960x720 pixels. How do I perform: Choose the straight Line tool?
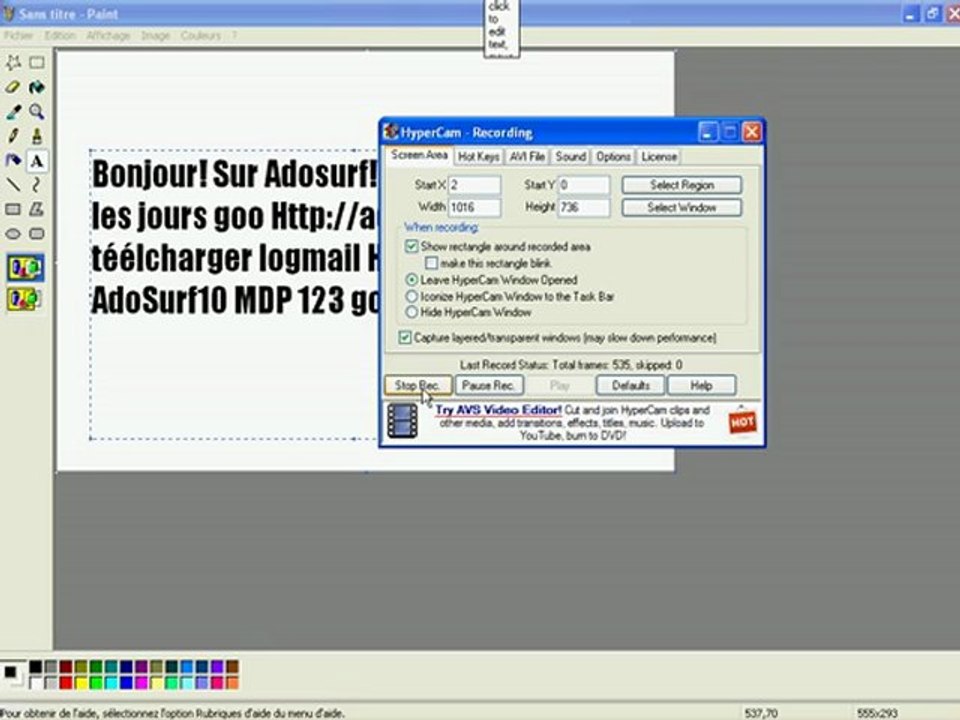click(x=13, y=184)
